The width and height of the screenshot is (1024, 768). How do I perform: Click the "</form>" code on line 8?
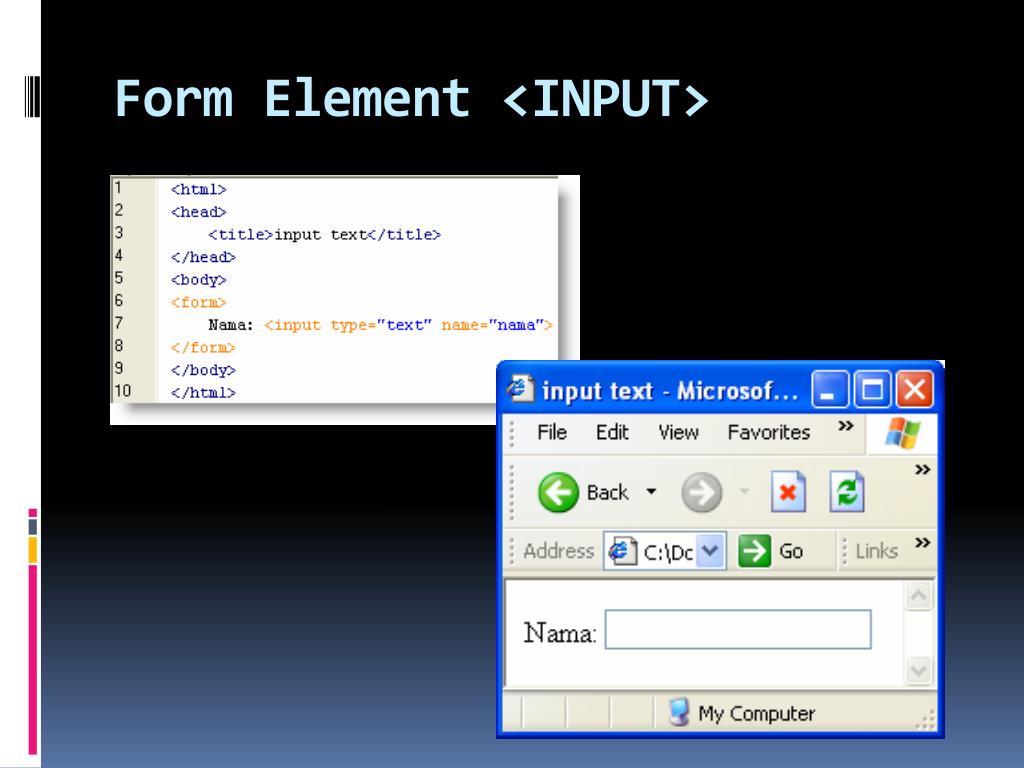(x=203, y=347)
